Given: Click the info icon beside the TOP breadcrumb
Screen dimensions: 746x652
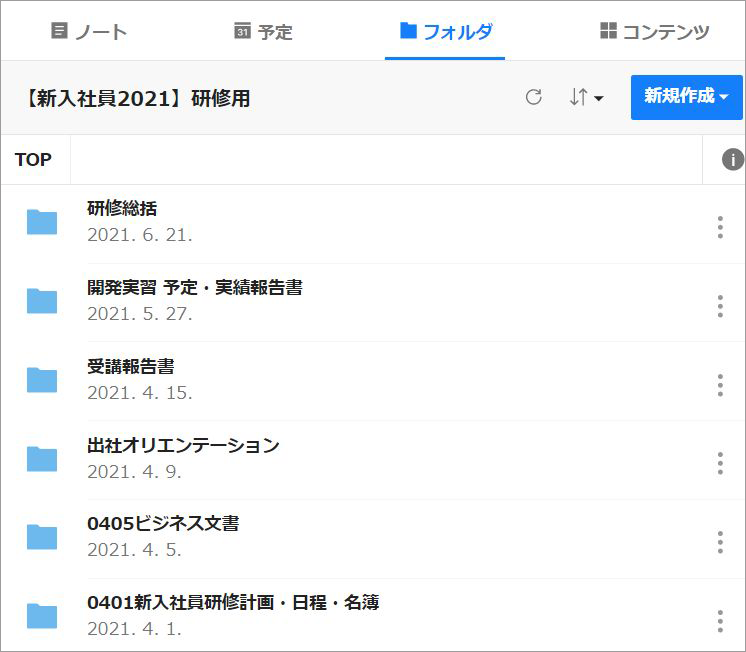Looking at the screenshot, I should tap(733, 160).
